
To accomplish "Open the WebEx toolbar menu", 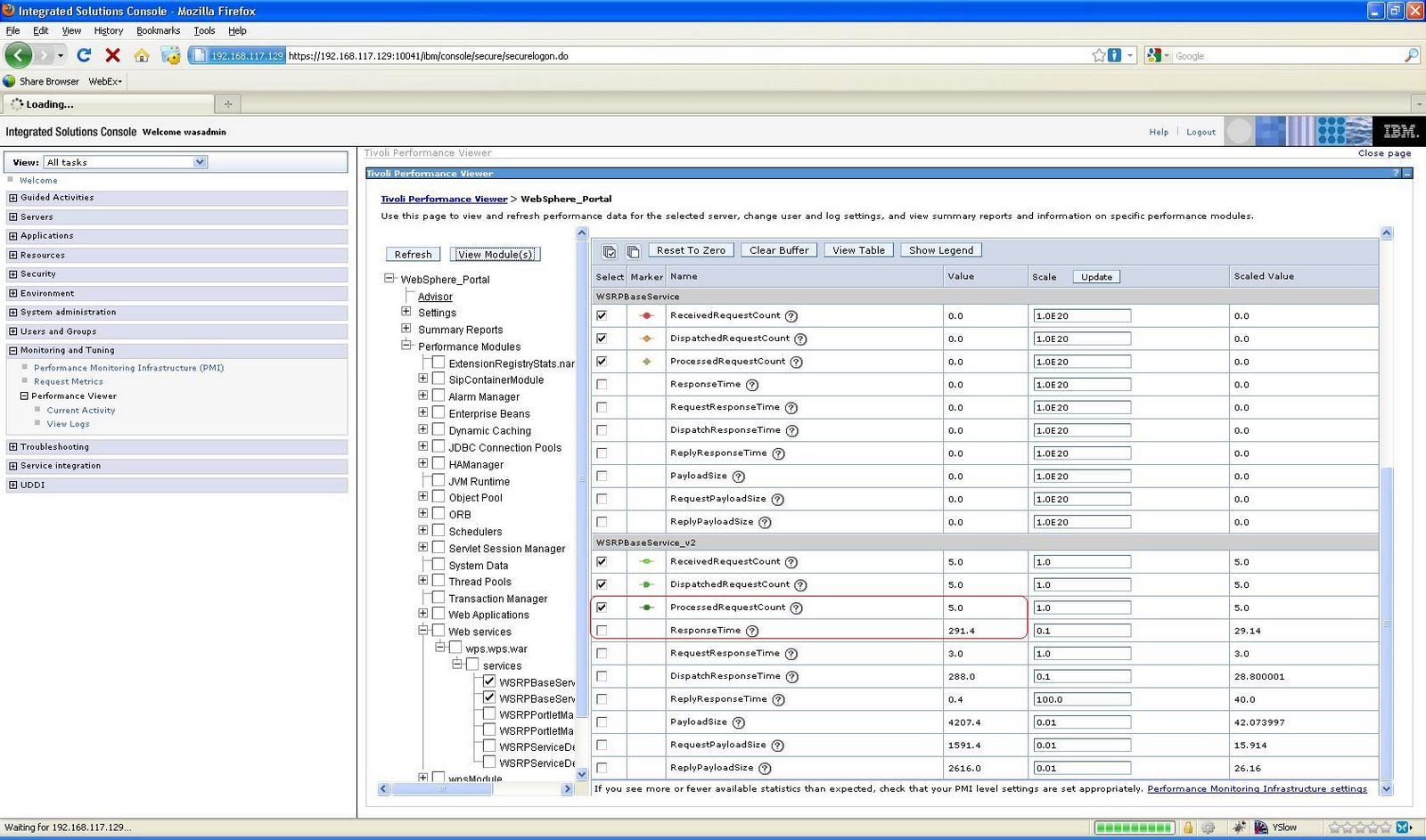I will (105, 81).
